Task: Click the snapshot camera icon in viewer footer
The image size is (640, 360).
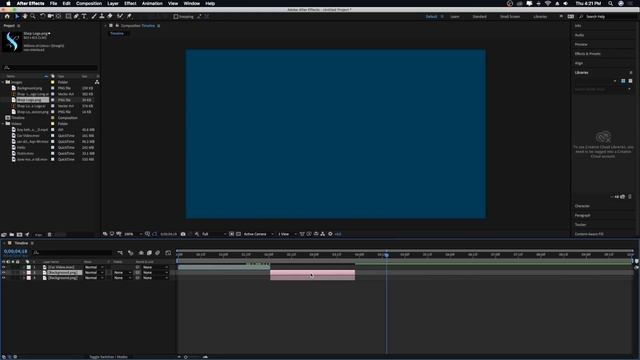Action: (183, 234)
